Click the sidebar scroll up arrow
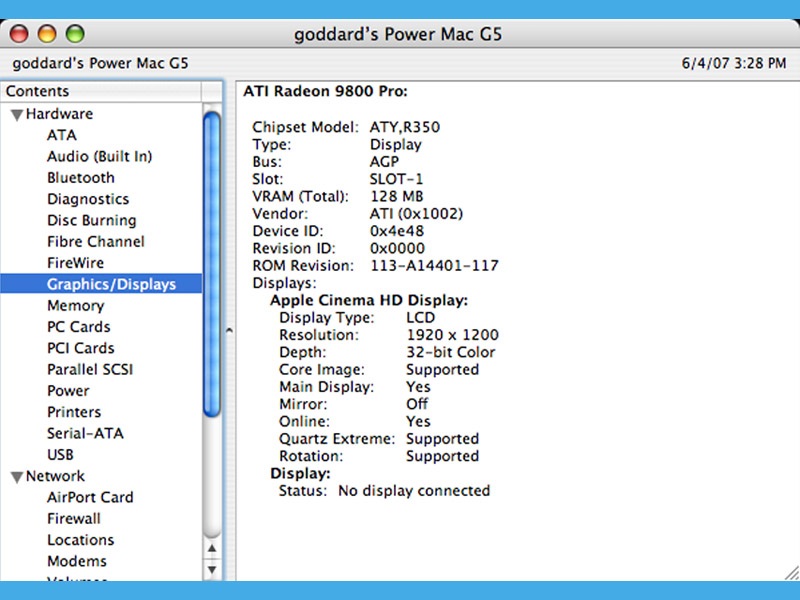 tap(212, 548)
